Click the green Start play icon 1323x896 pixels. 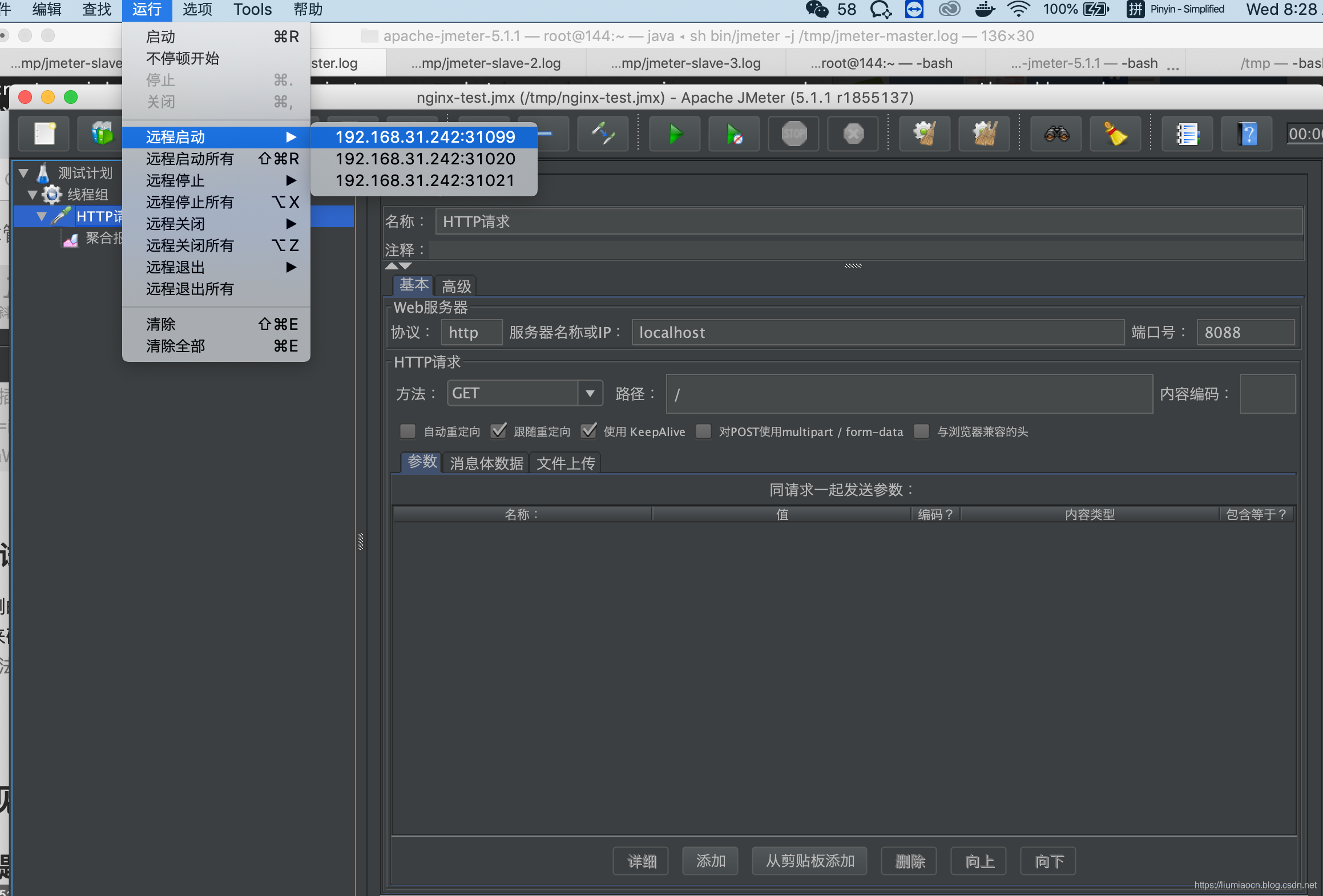675,135
